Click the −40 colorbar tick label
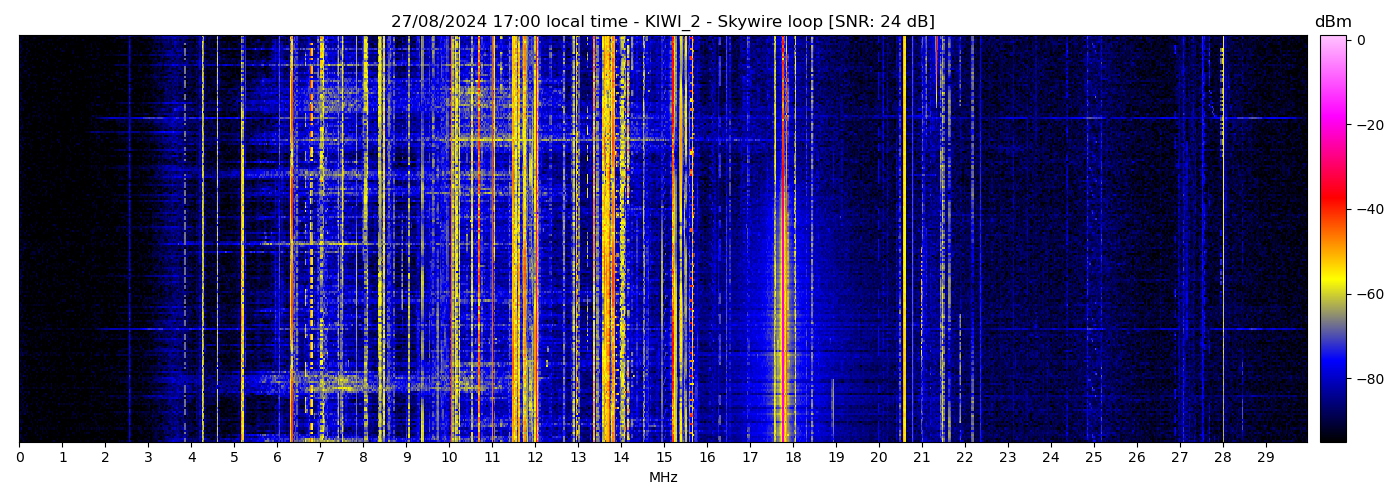Viewport: 1400px width, 500px height. pos(1367,210)
